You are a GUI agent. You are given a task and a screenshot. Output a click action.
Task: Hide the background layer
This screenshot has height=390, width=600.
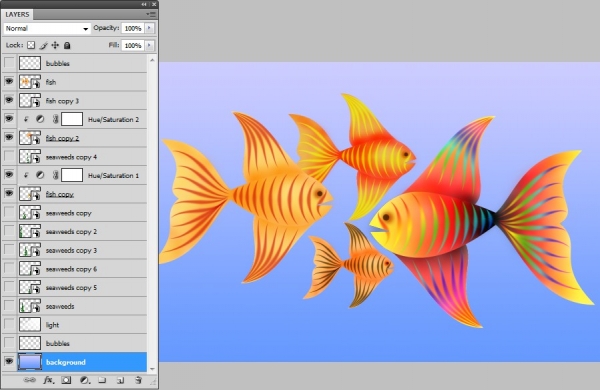click(x=9, y=362)
